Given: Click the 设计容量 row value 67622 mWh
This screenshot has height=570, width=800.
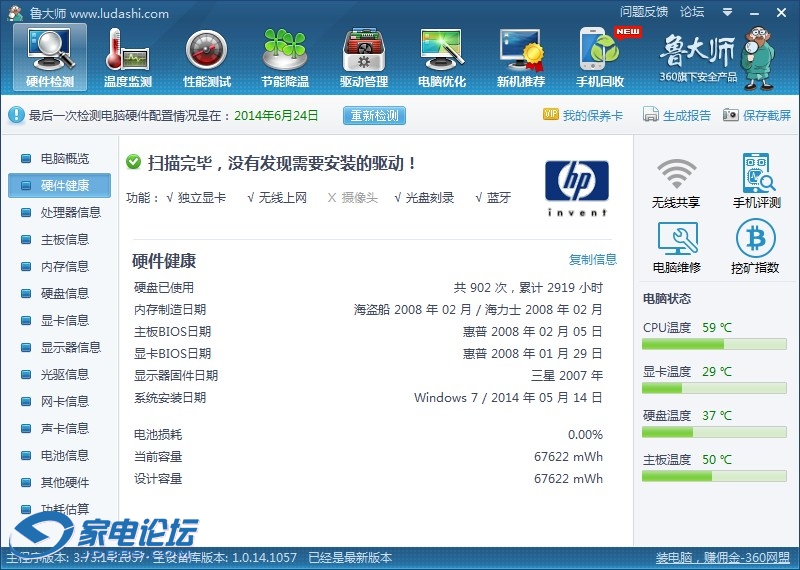Looking at the screenshot, I should coord(568,479).
